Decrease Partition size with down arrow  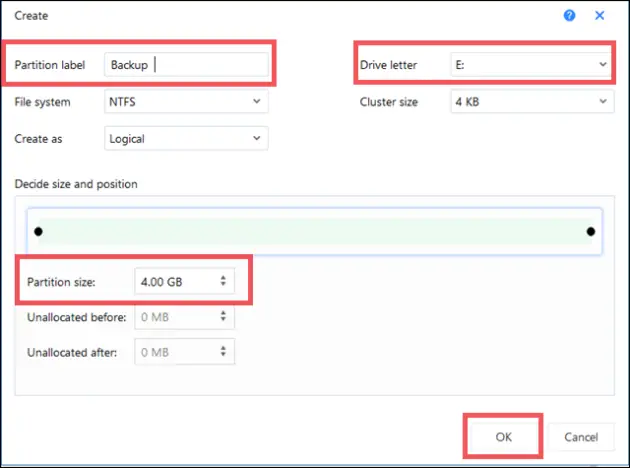(222, 287)
